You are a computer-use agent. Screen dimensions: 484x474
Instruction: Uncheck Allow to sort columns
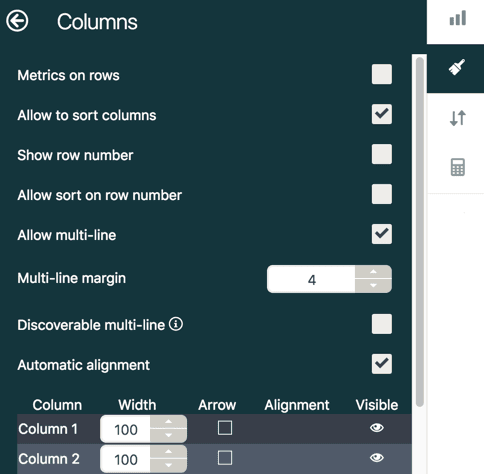click(x=382, y=114)
